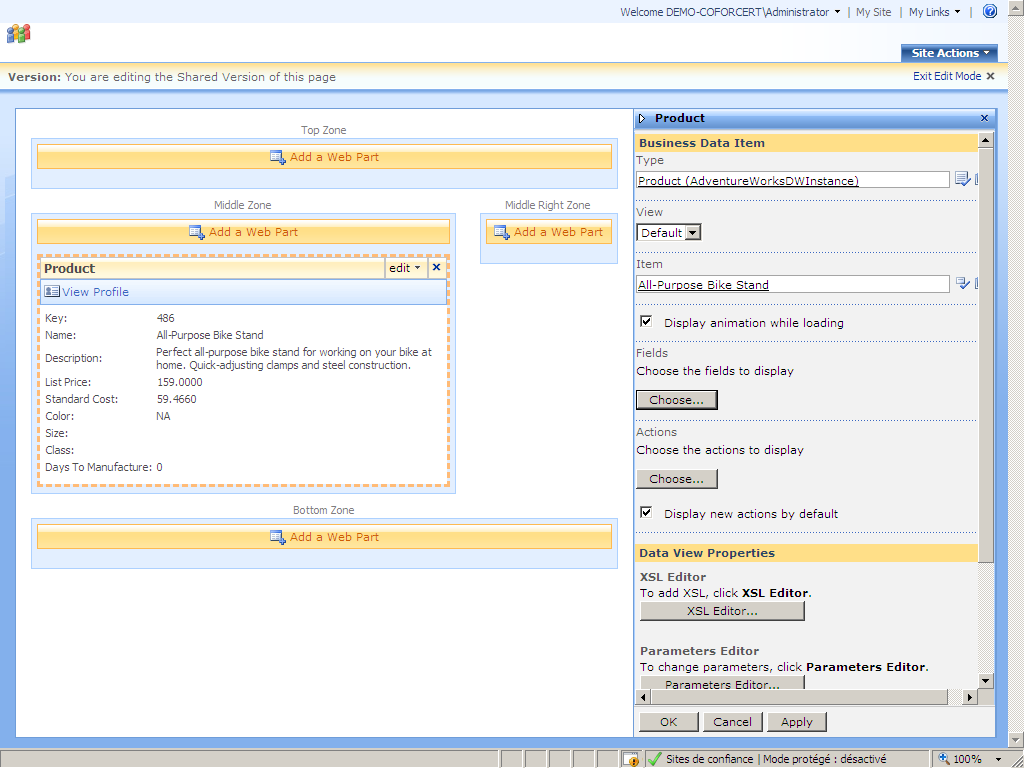Open the My Links menu
The height and width of the screenshot is (768, 1024).
(x=934, y=12)
